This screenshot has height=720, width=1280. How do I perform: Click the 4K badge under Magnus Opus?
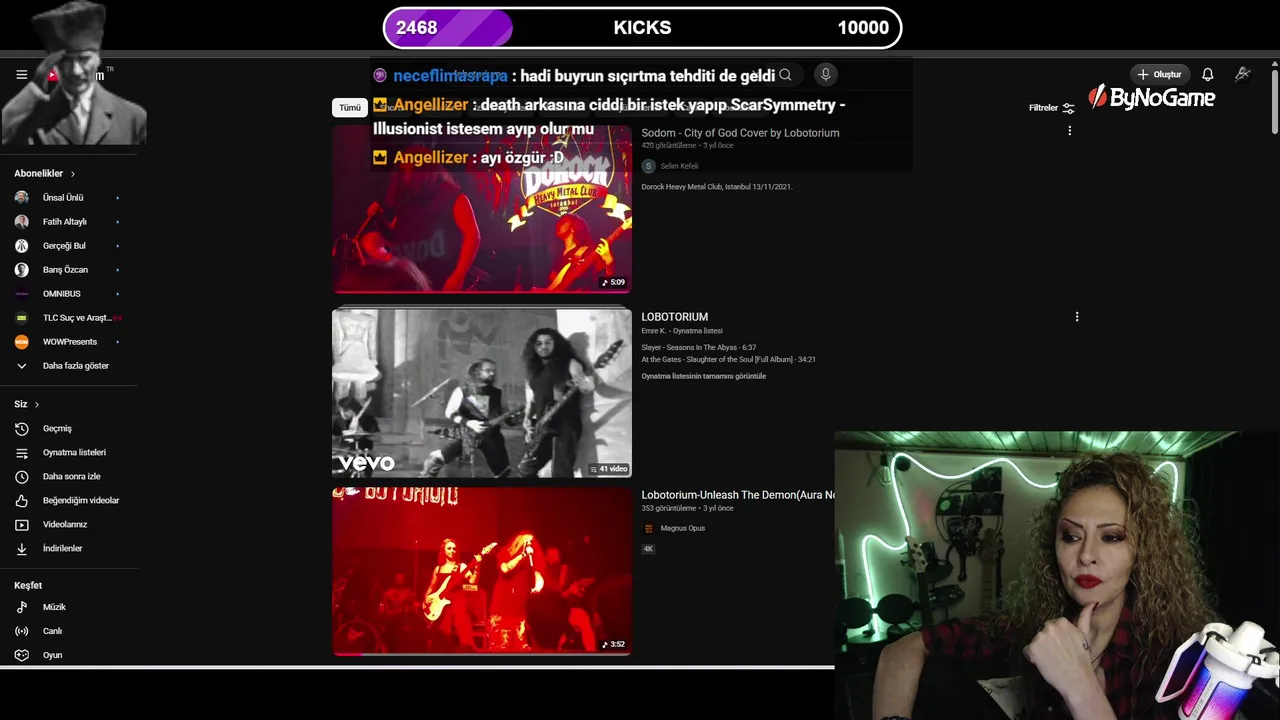(x=648, y=549)
